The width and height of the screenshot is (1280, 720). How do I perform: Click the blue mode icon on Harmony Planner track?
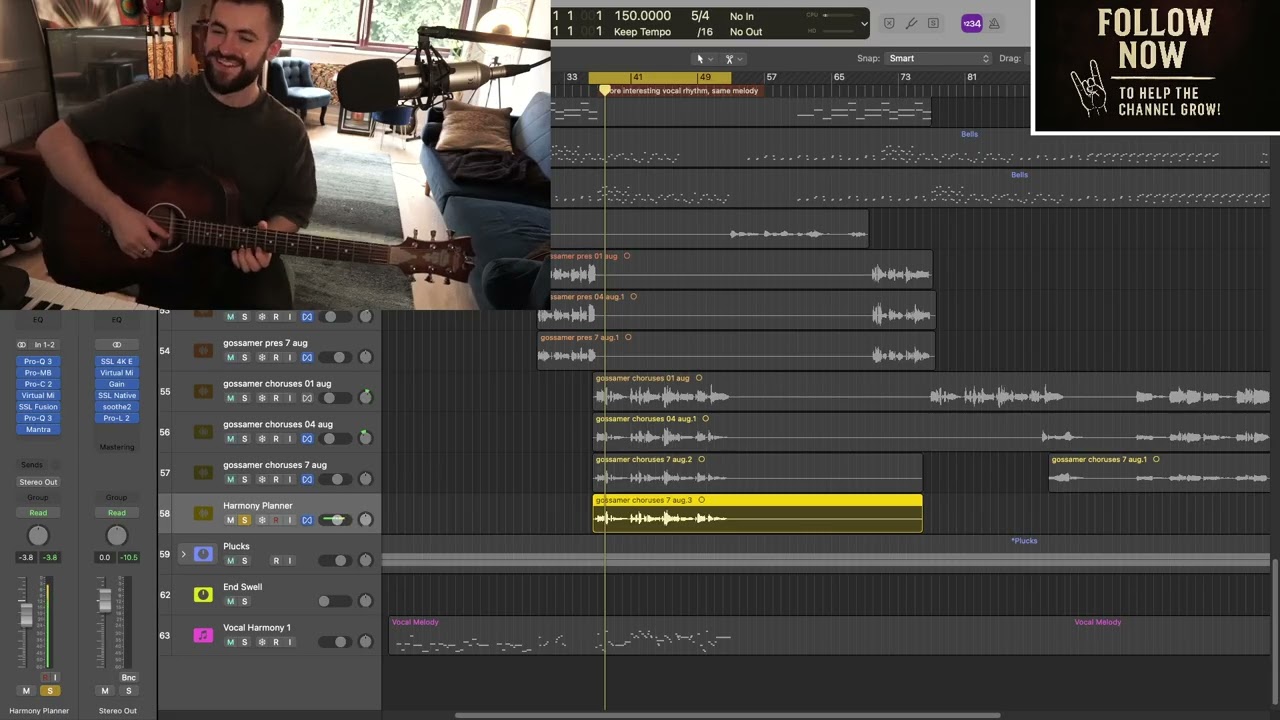point(307,520)
